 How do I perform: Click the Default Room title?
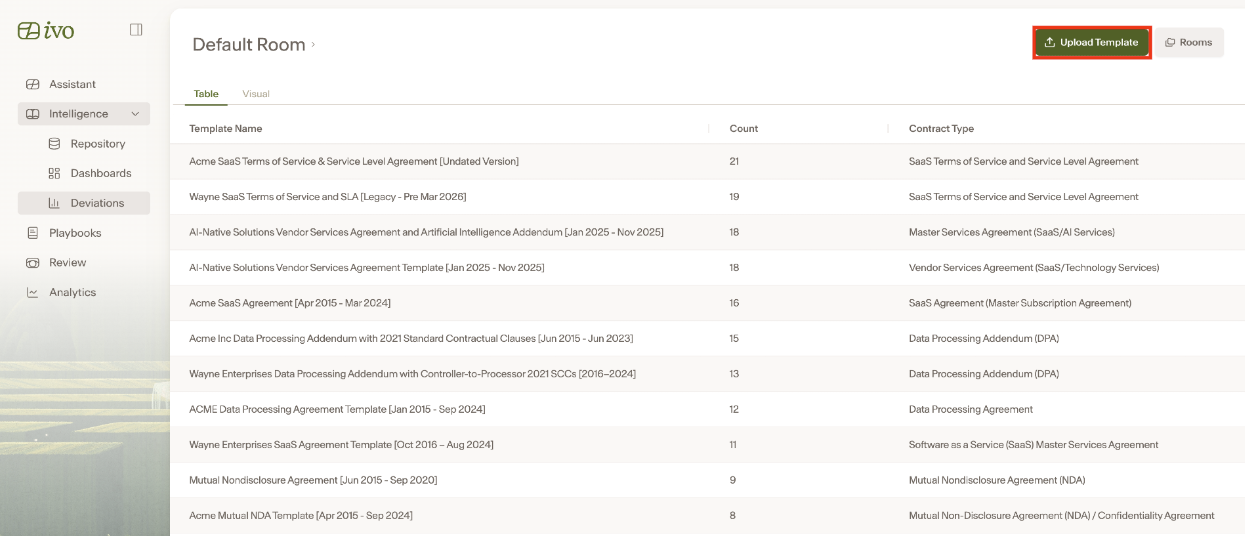[x=249, y=44]
